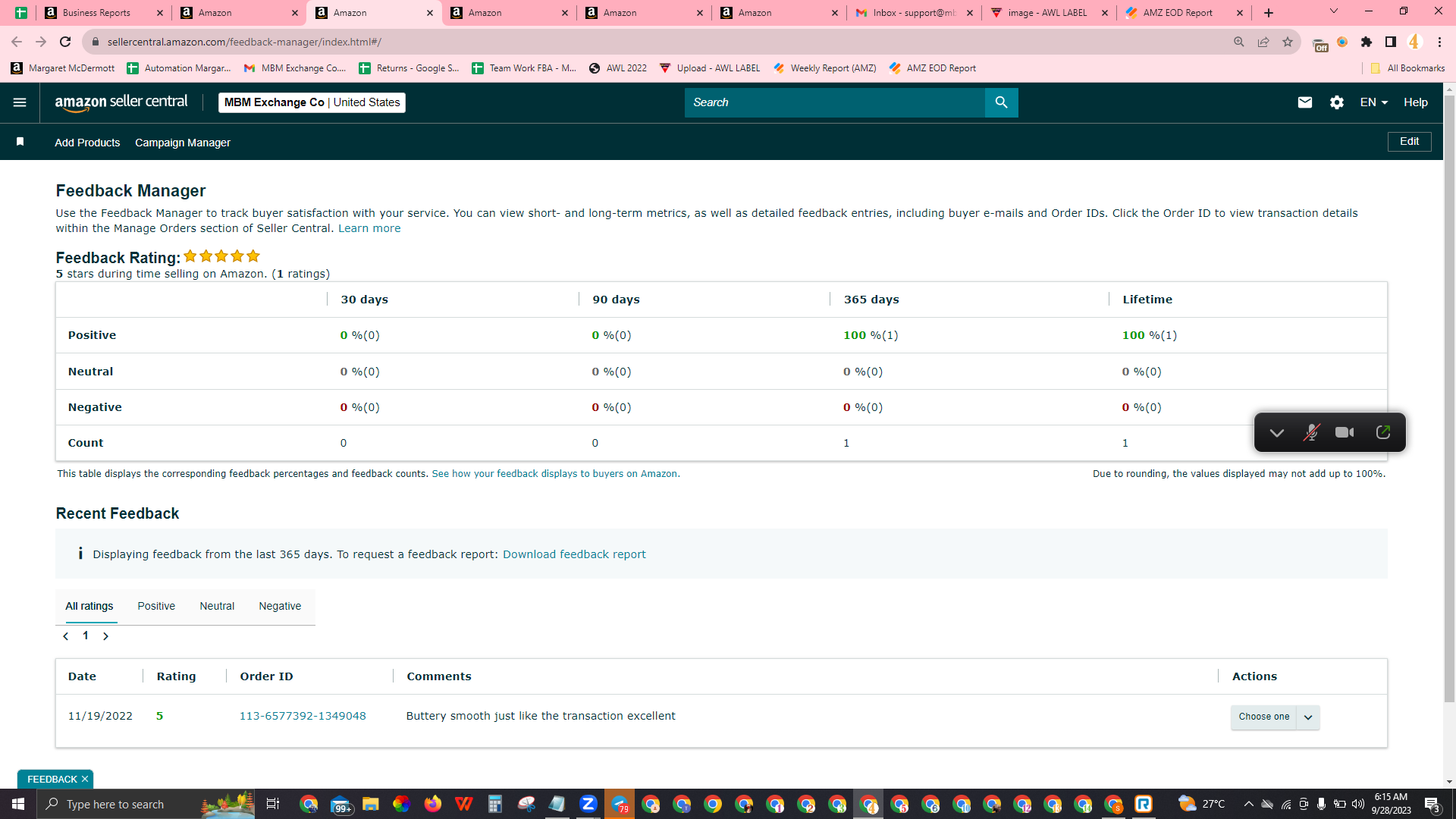Image resolution: width=1456 pixels, height=819 pixels.
Task: Toggle camera in floating meeting controls
Action: 1345,432
